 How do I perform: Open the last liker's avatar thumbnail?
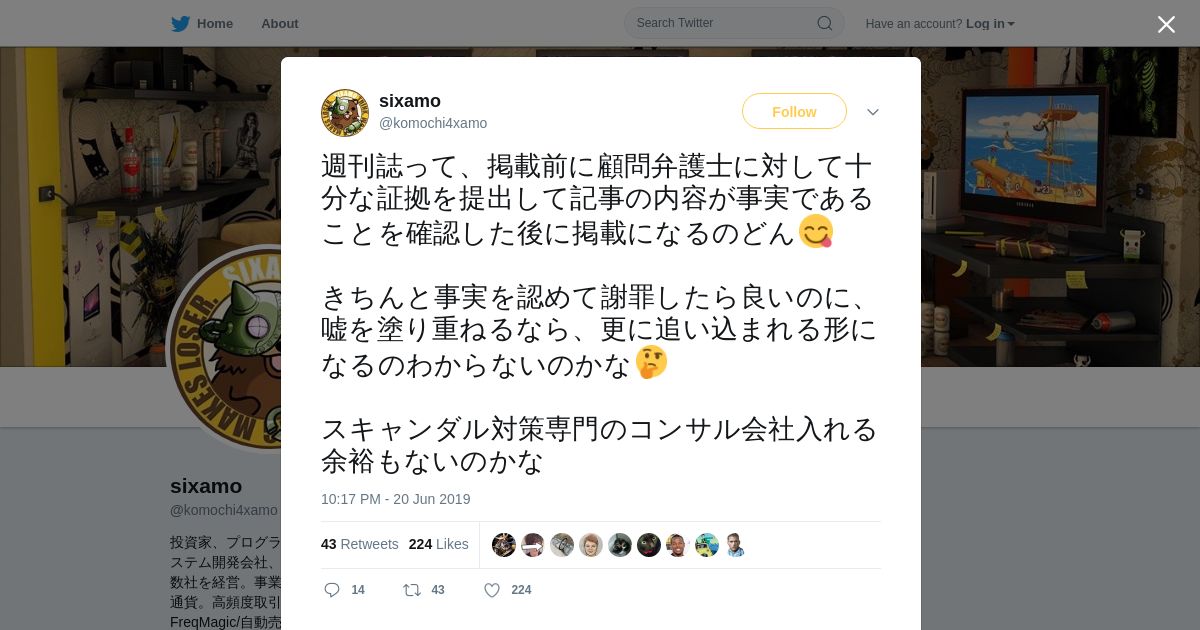coord(736,545)
